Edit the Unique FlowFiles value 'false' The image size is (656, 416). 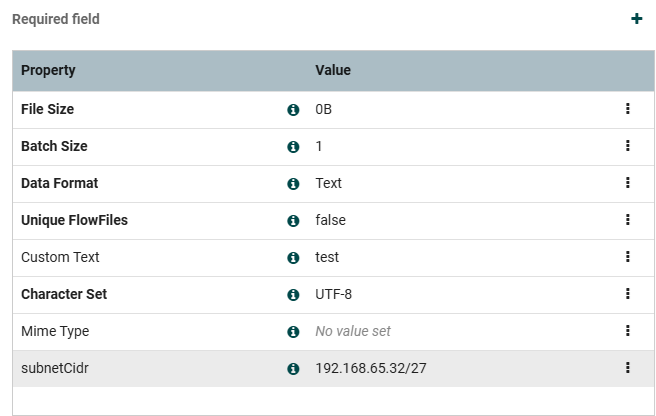click(330, 220)
